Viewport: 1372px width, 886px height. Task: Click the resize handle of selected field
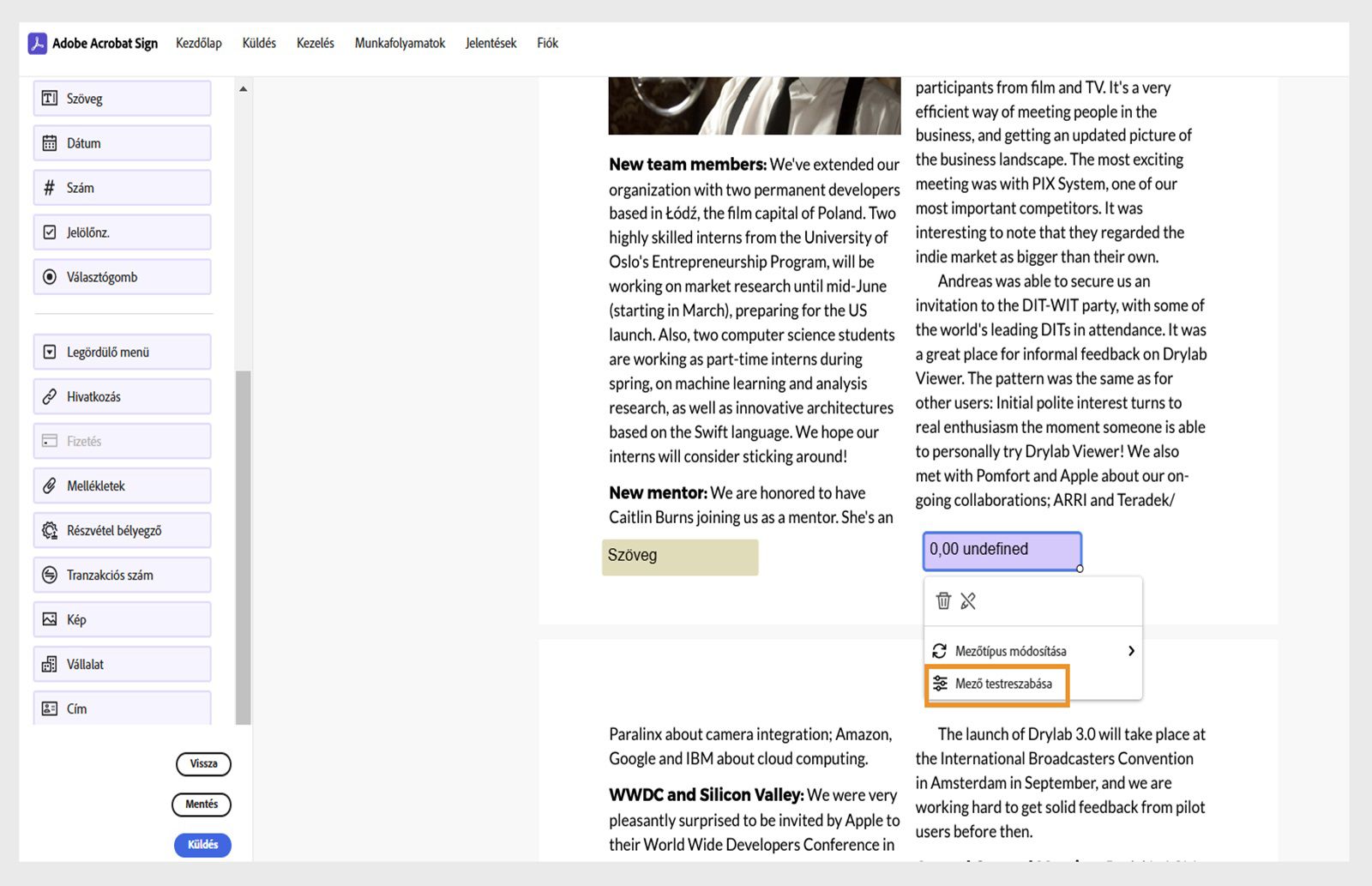(x=1080, y=569)
